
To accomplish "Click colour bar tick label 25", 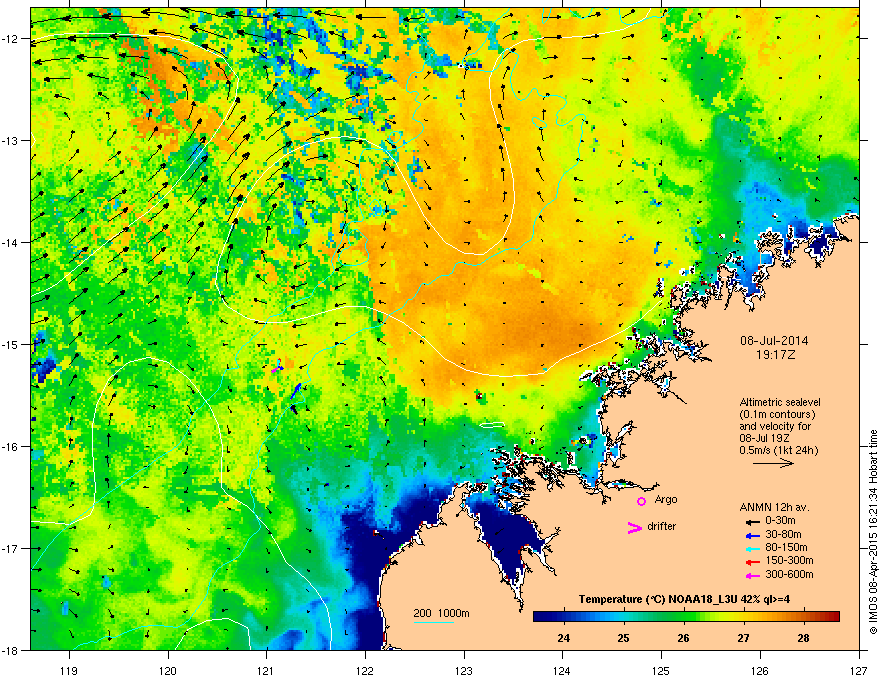I will 624,638.
